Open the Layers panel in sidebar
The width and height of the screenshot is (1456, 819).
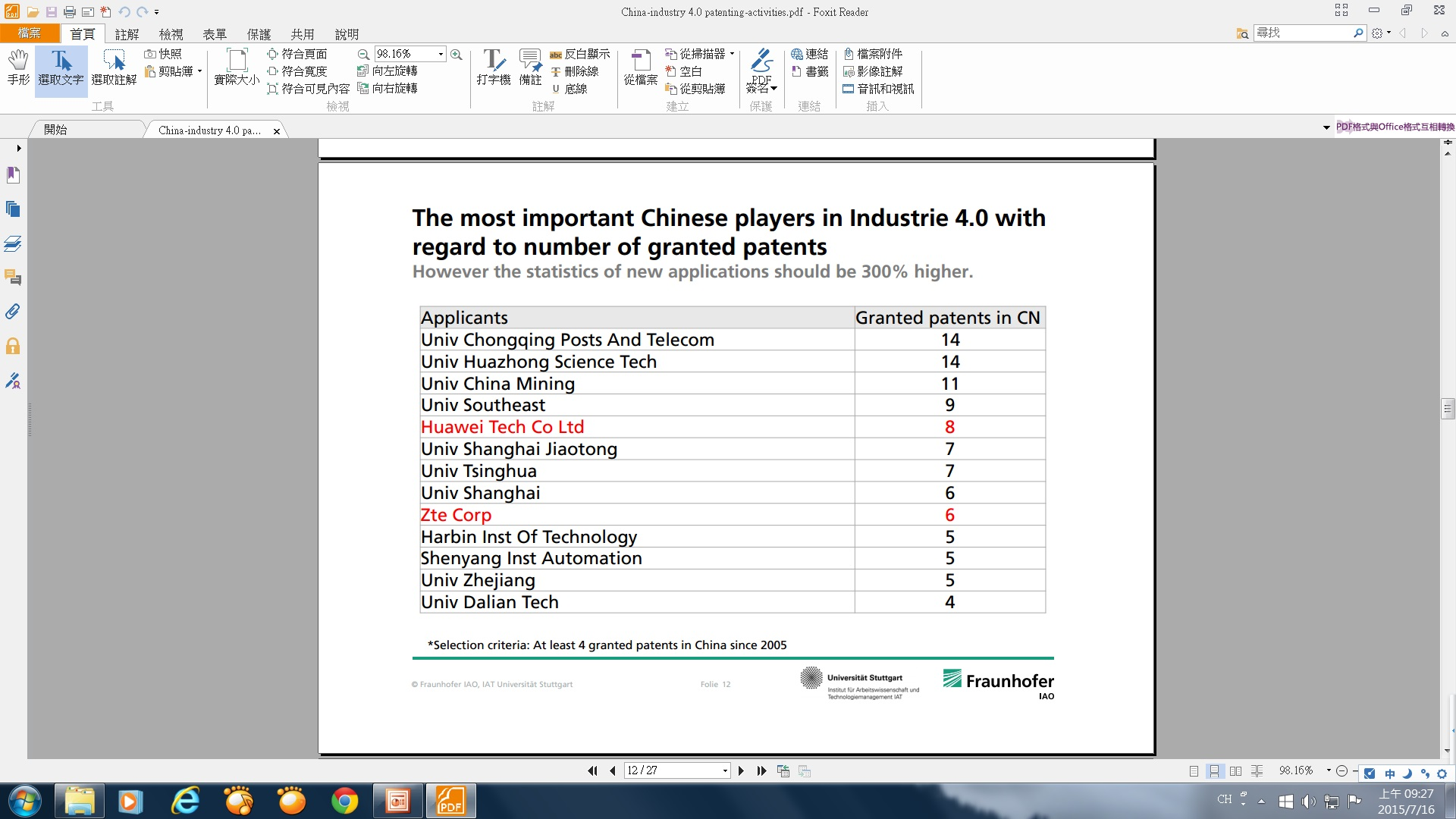tap(13, 243)
